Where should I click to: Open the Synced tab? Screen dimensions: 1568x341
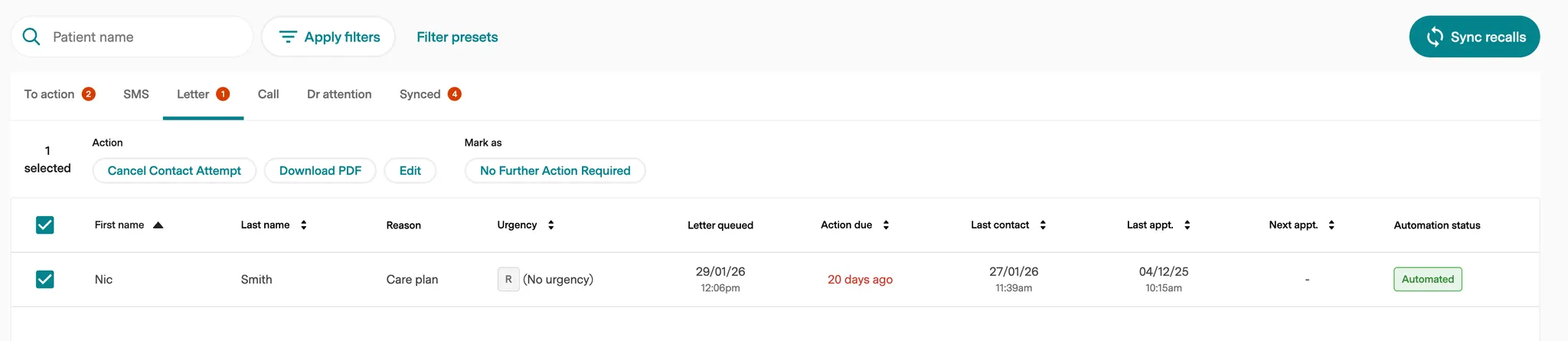coord(420,94)
